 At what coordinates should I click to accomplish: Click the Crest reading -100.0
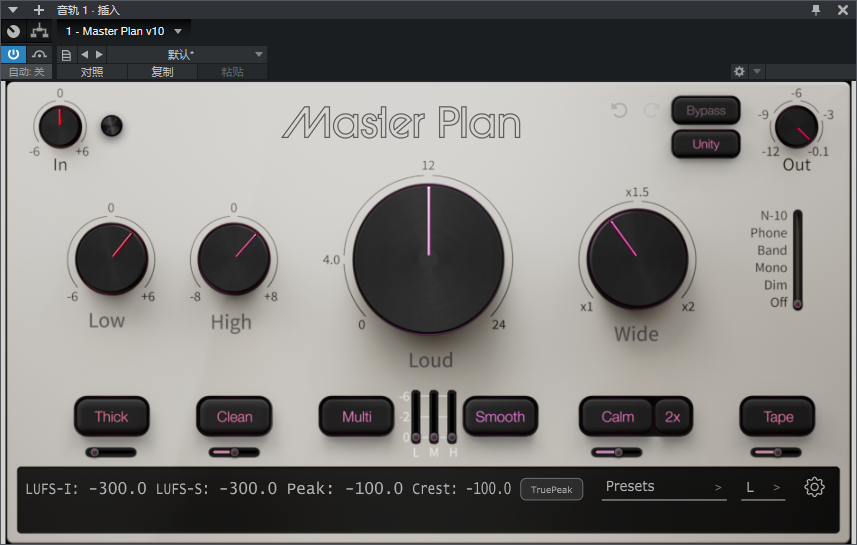(488, 488)
